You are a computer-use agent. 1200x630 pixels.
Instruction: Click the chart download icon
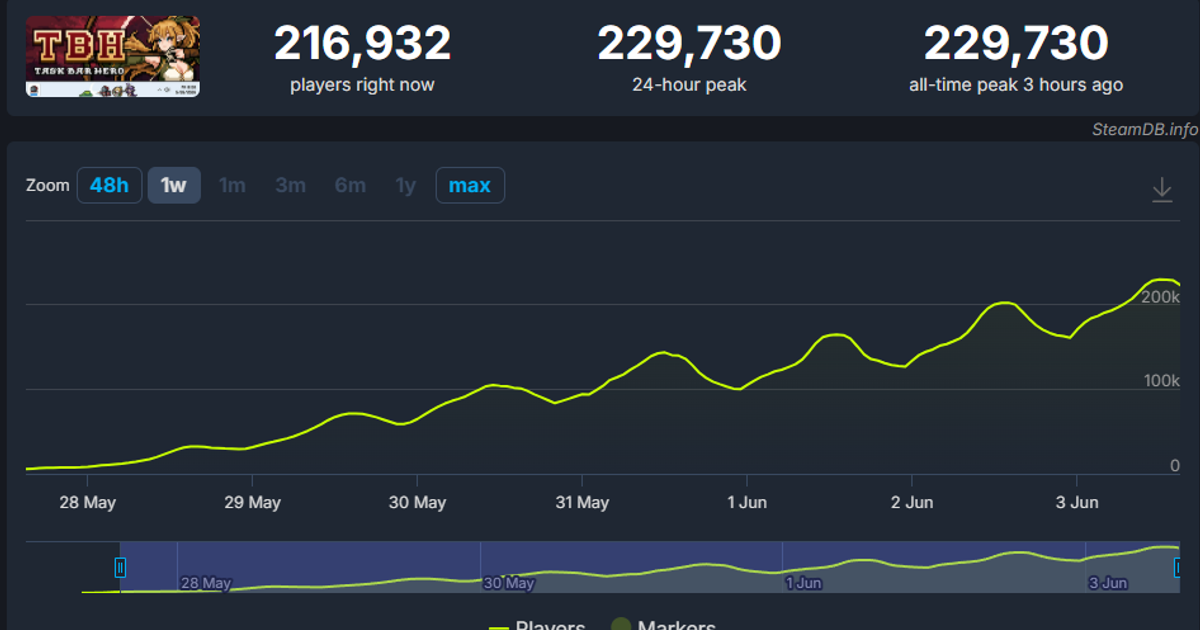(1162, 190)
